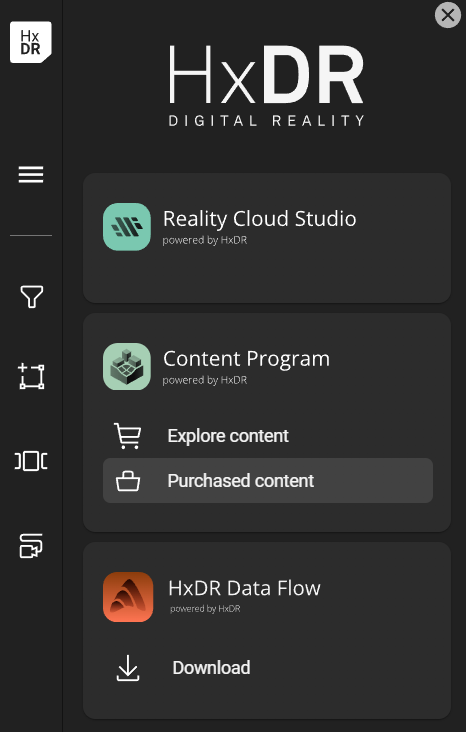
Task: Click the download arrow icon
Action: [x=128, y=668]
